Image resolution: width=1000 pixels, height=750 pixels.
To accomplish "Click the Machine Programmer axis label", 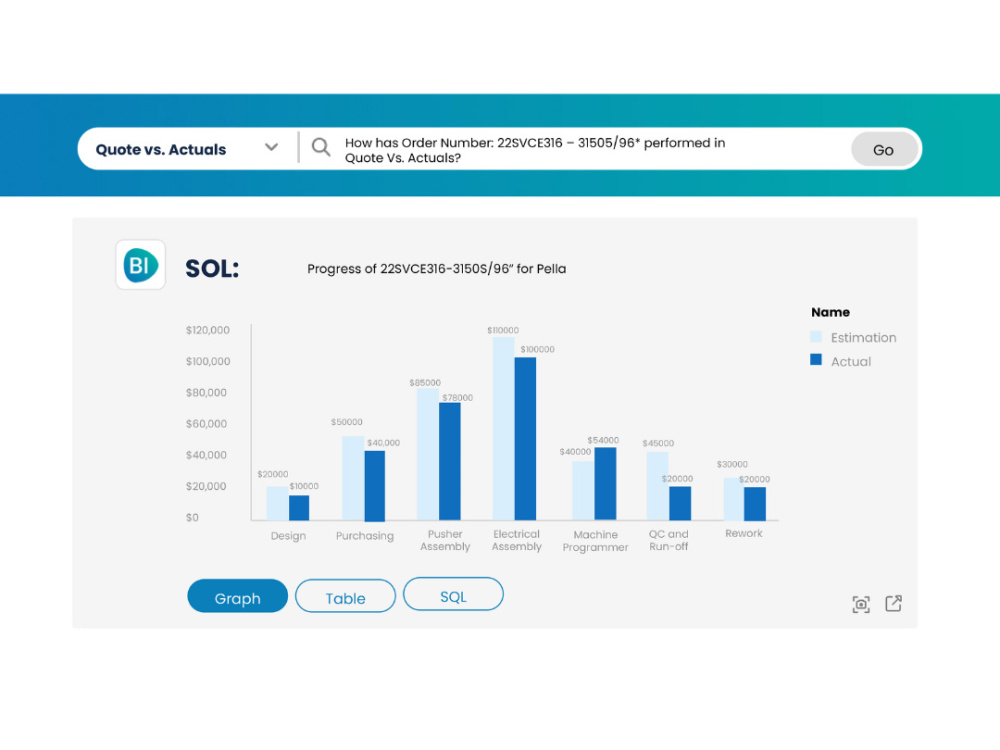I will pyautogui.click(x=596, y=541).
